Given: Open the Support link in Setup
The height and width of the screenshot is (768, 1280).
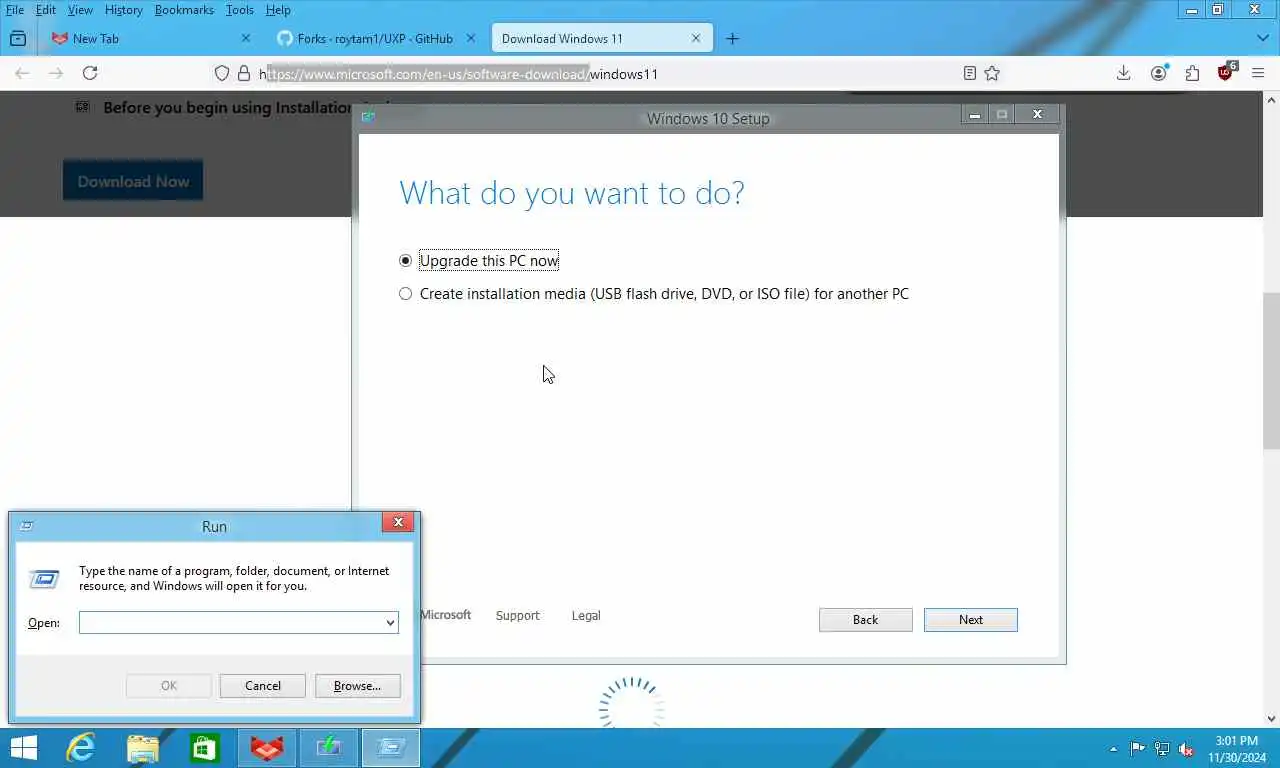Looking at the screenshot, I should pos(517,616).
